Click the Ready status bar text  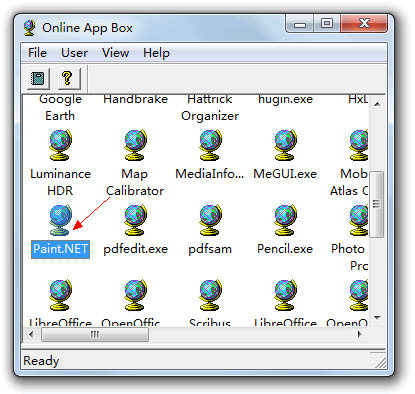pos(41,361)
